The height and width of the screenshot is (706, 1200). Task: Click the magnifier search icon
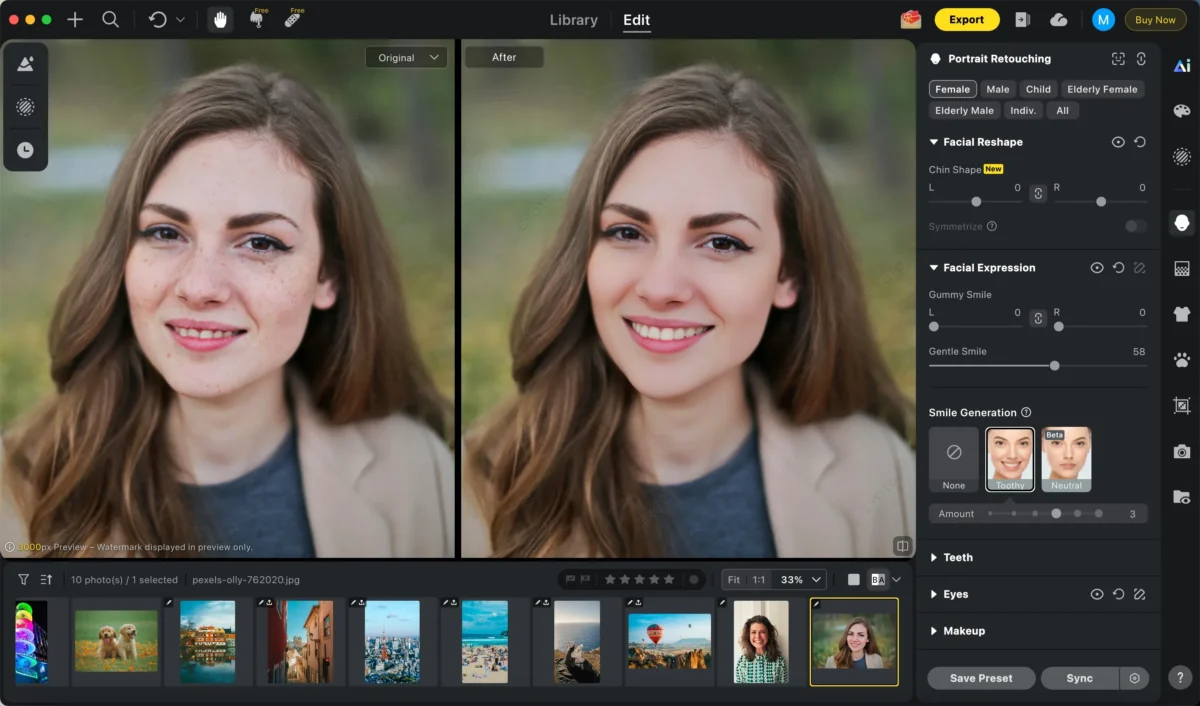coord(111,20)
